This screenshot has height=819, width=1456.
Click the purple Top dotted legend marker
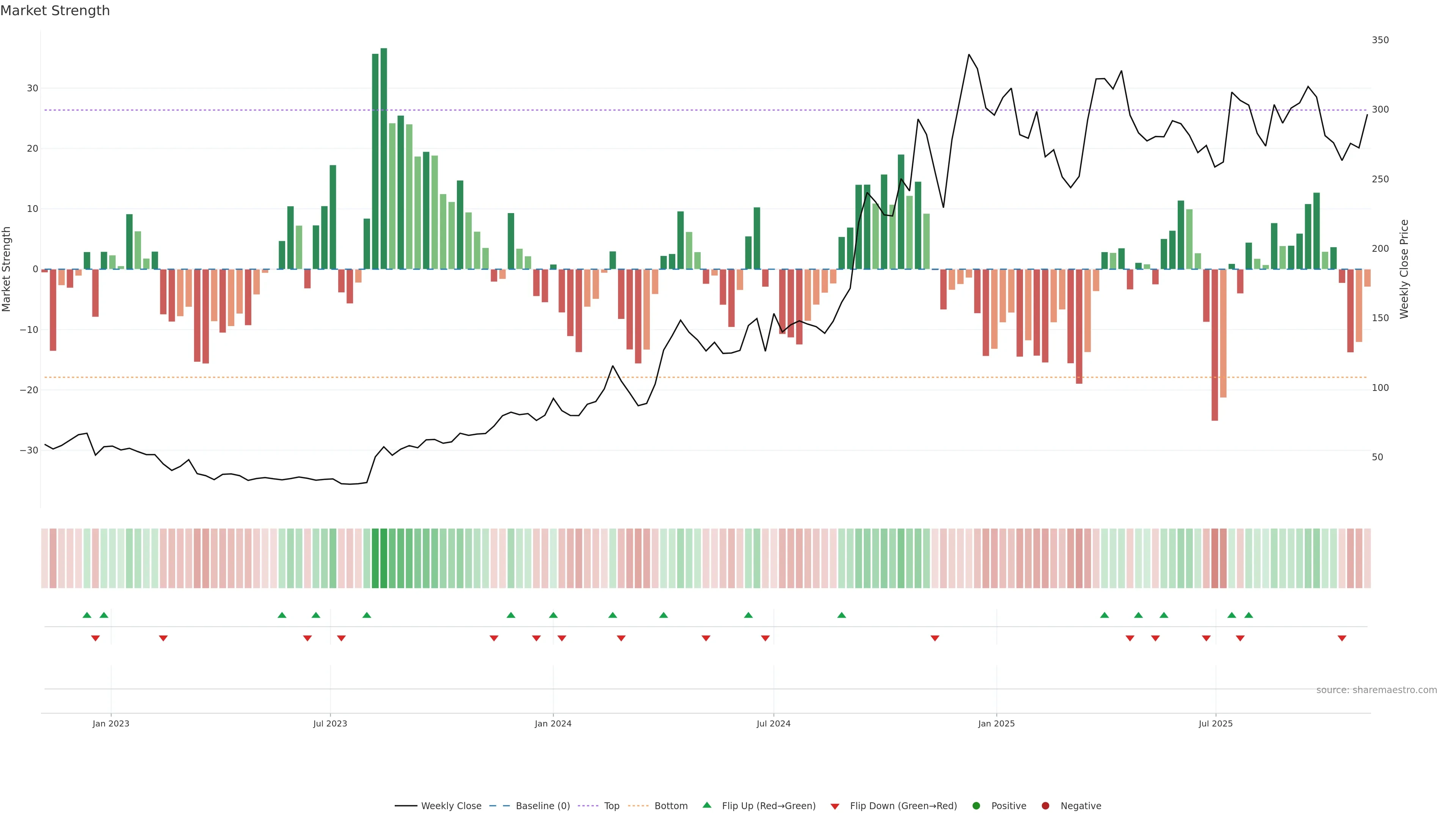click(588, 806)
